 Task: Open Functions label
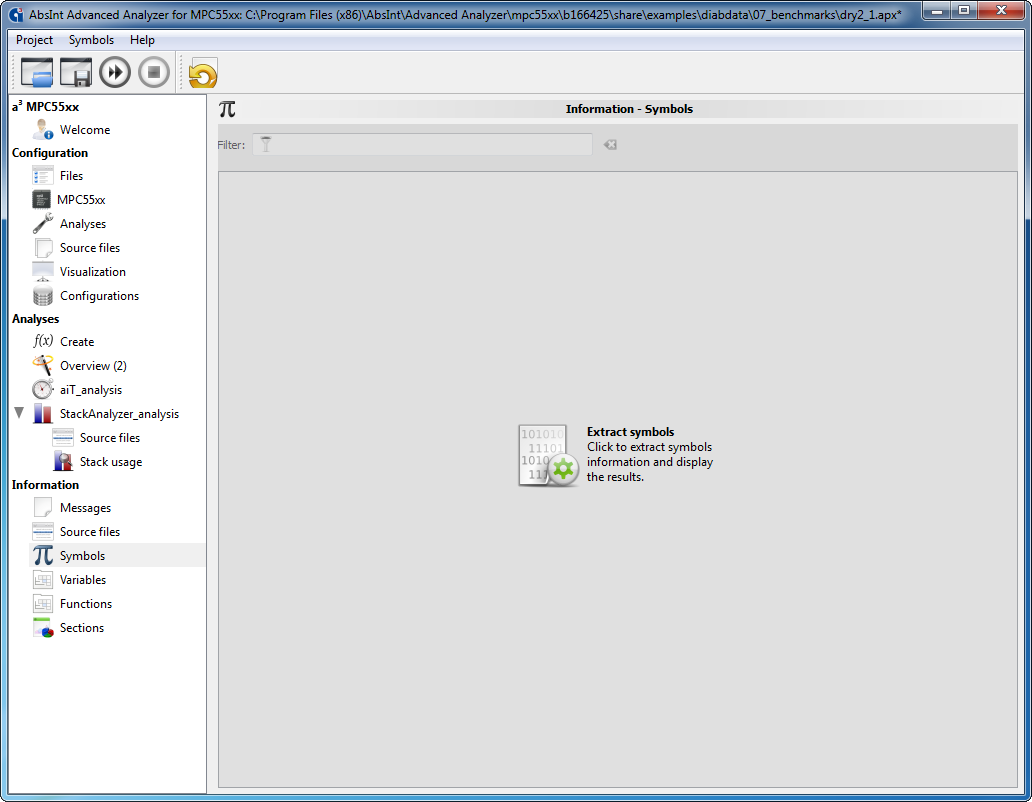point(86,604)
